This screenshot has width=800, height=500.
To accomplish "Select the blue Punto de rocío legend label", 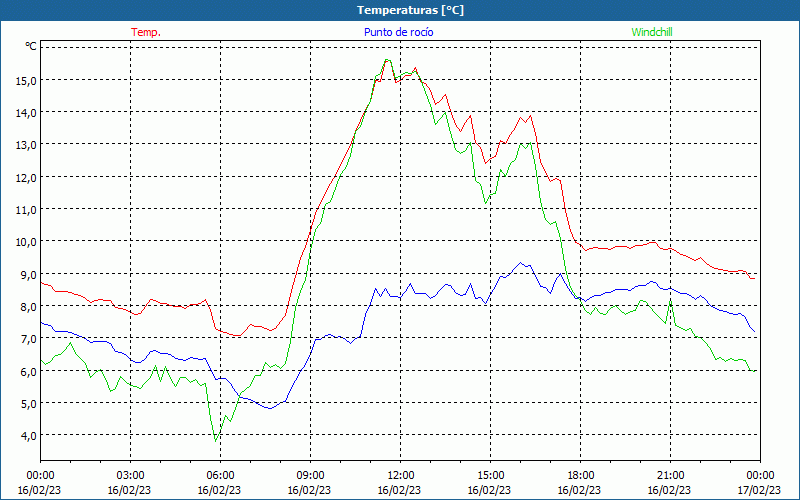I will click(x=398, y=32).
